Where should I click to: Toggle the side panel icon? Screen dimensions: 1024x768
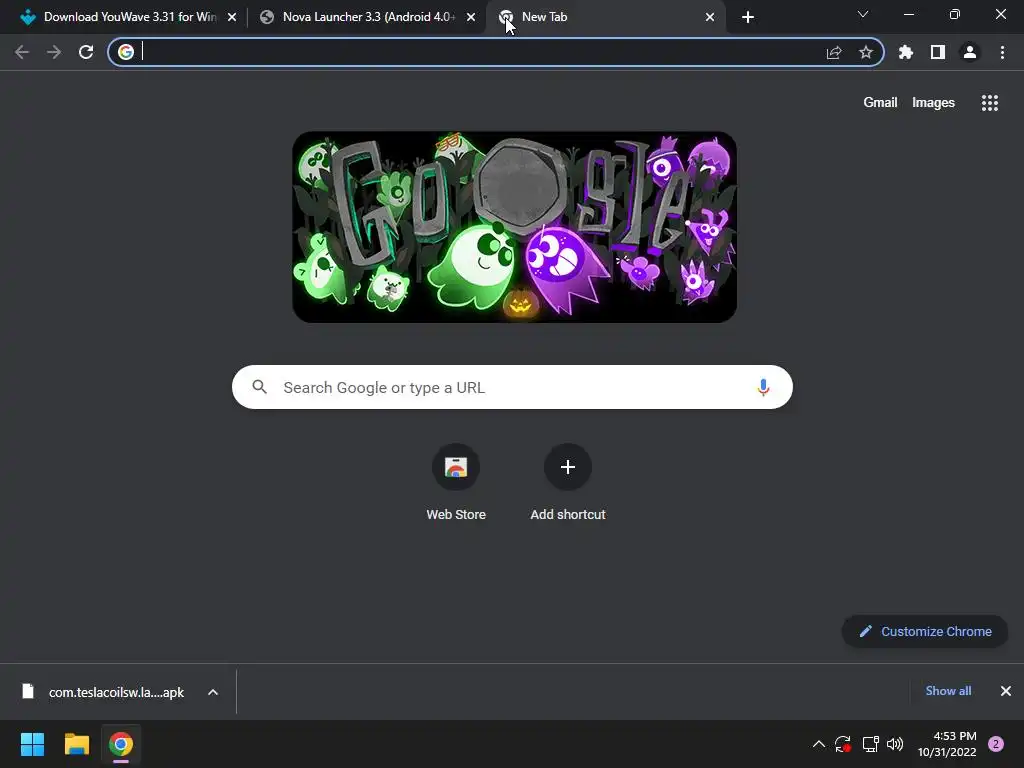[x=938, y=52]
